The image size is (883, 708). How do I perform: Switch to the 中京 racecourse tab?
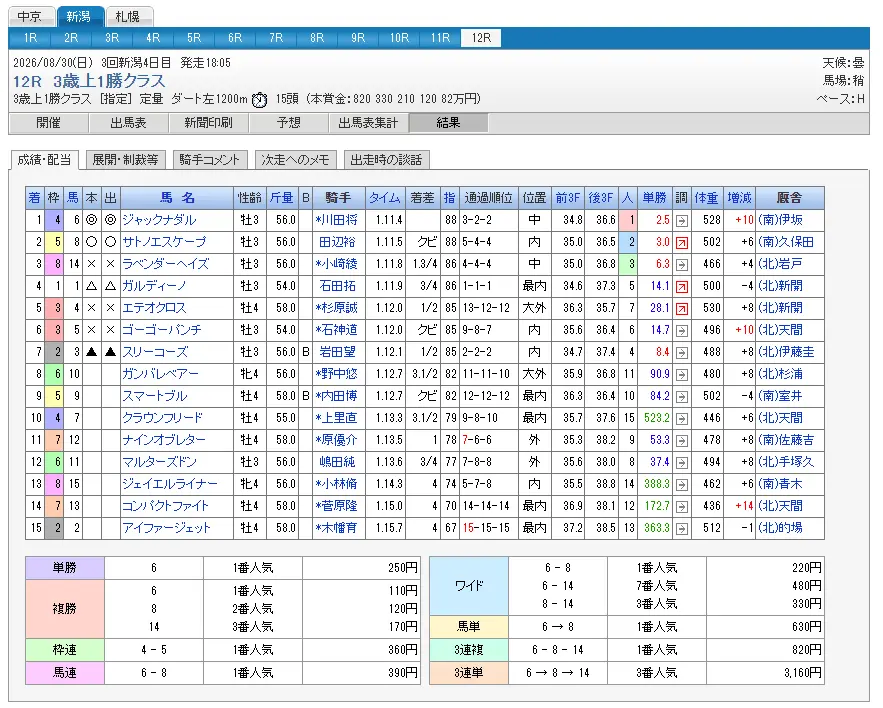pyautogui.click(x=31, y=16)
